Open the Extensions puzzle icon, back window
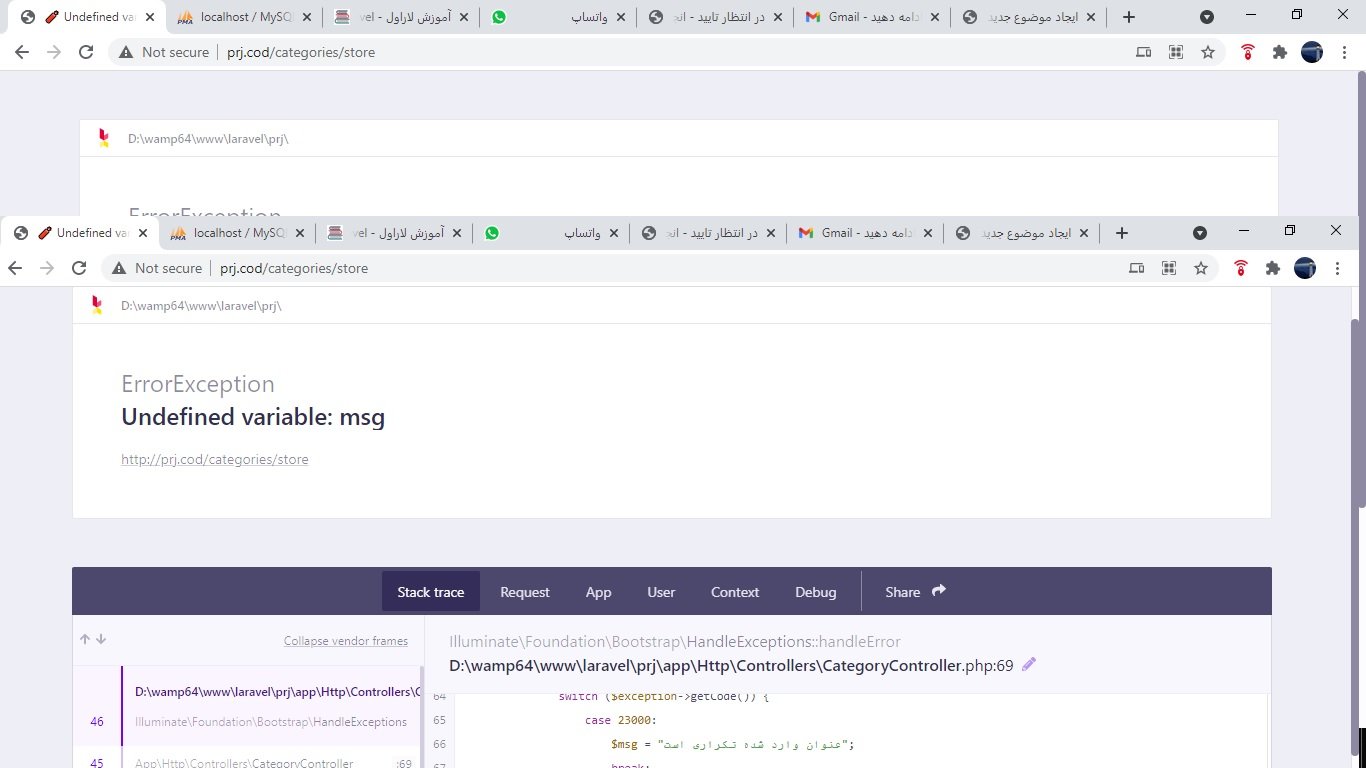This screenshot has width=1366, height=768. 1280,52
